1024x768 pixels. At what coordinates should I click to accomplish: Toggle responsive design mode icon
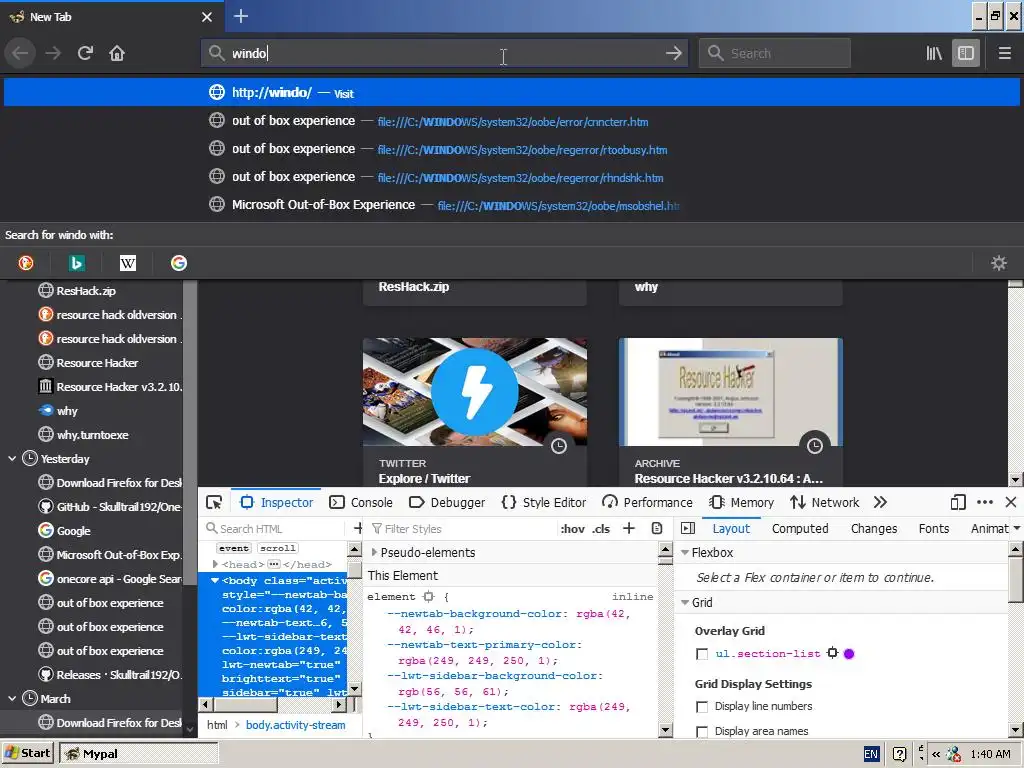[958, 502]
